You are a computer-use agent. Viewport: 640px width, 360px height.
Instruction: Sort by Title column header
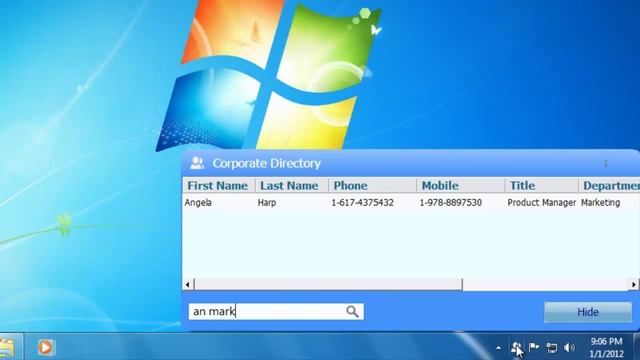542,186
